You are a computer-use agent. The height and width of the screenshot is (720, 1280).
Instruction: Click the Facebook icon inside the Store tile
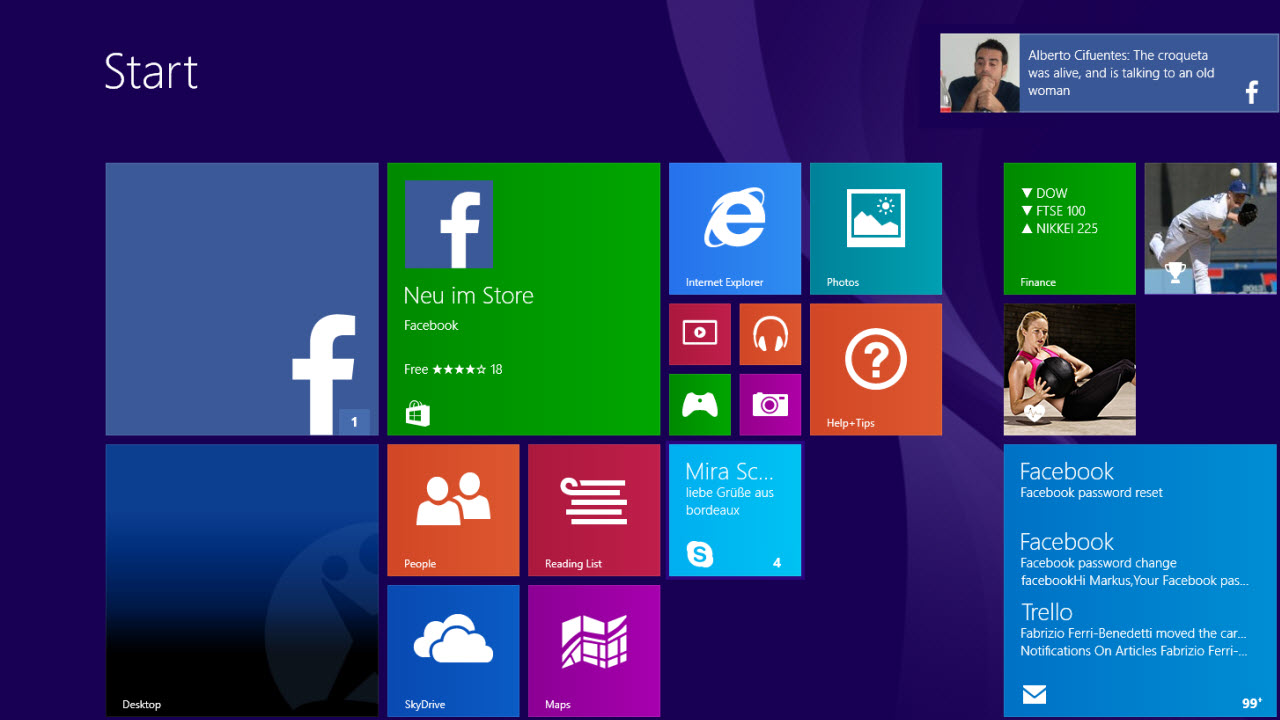pyautogui.click(x=449, y=224)
